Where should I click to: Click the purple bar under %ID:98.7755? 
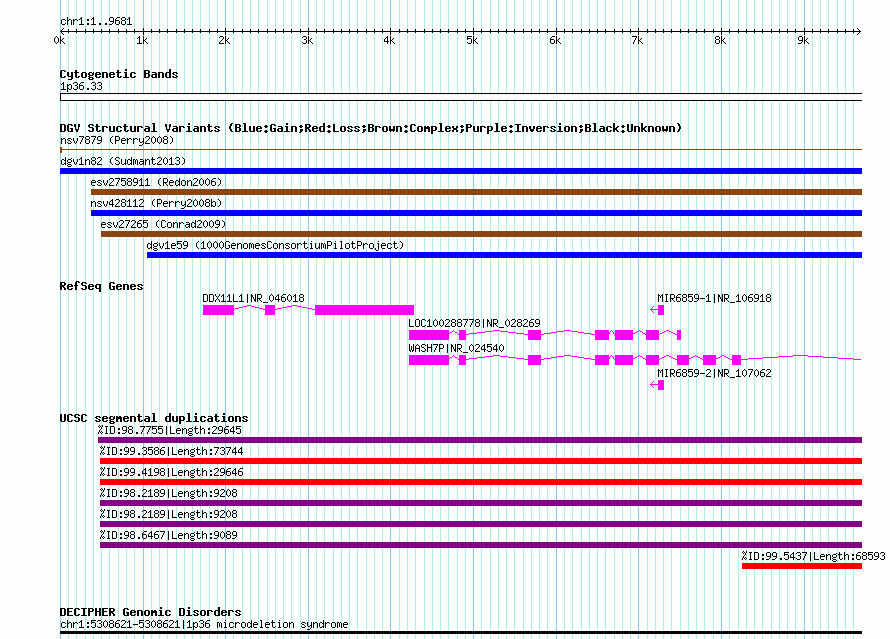pos(480,440)
